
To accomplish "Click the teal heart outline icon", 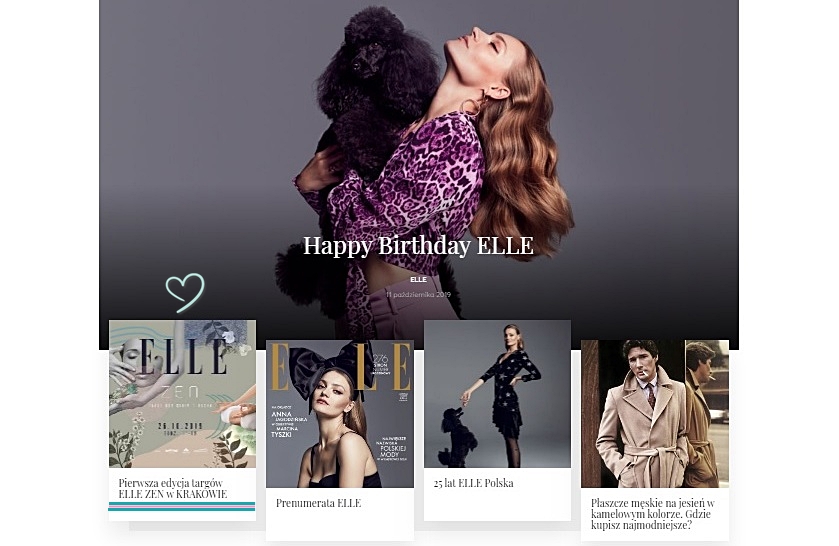I will click(x=185, y=292).
